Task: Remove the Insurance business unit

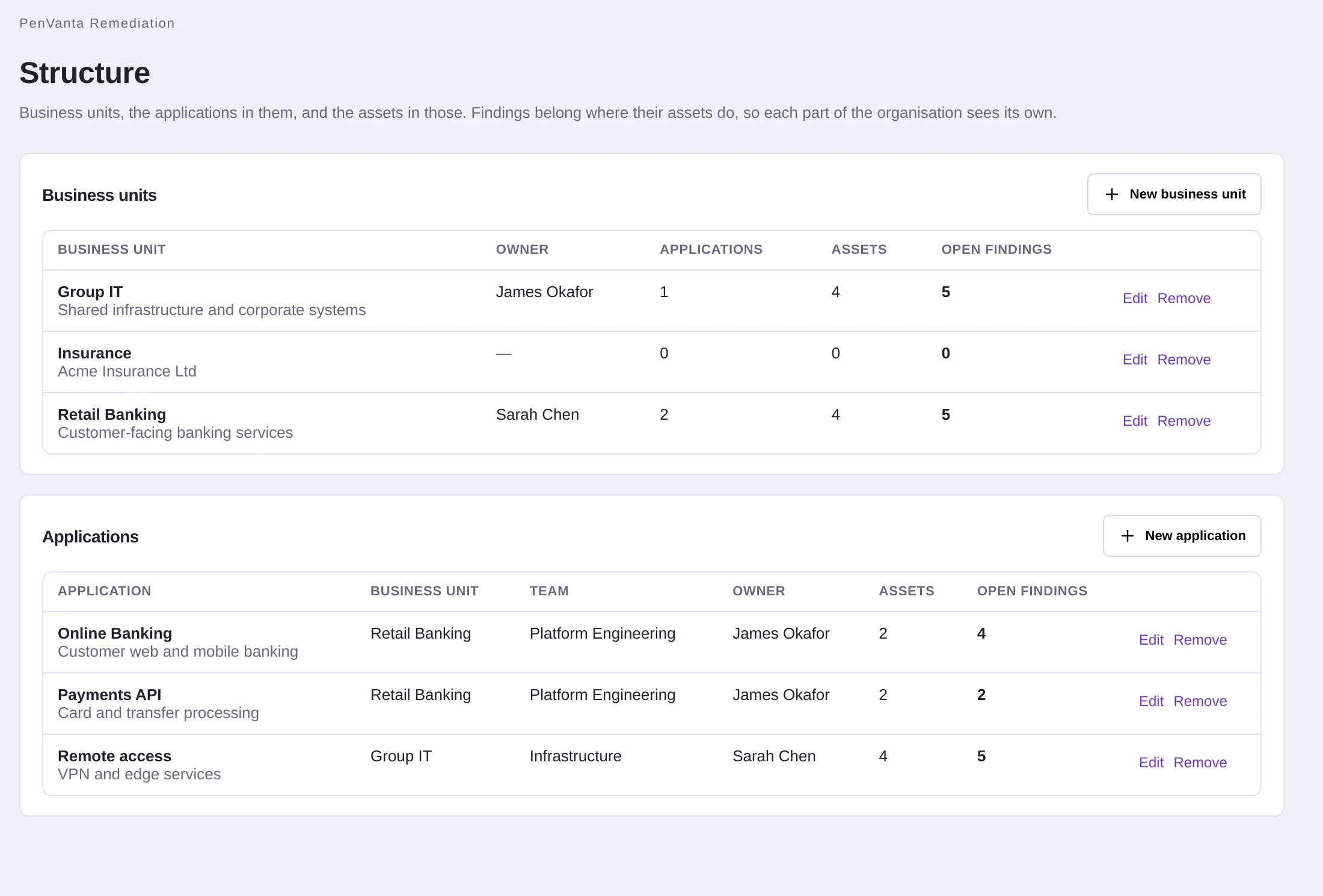Action: point(1183,360)
